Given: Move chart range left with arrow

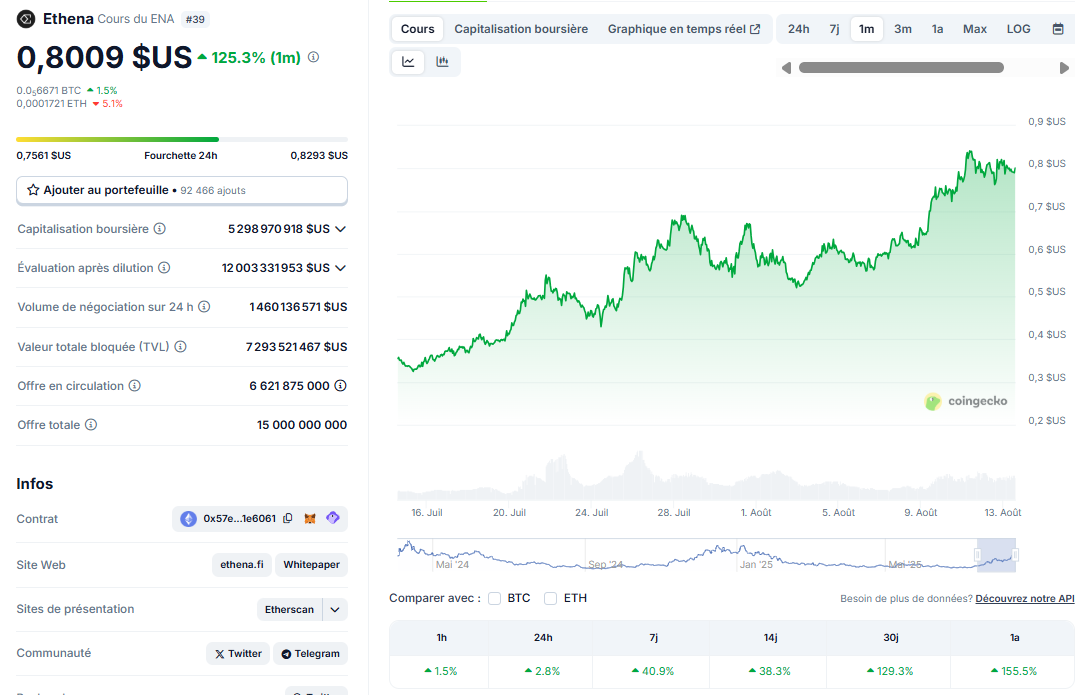Looking at the screenshot, I should (786, 68).
